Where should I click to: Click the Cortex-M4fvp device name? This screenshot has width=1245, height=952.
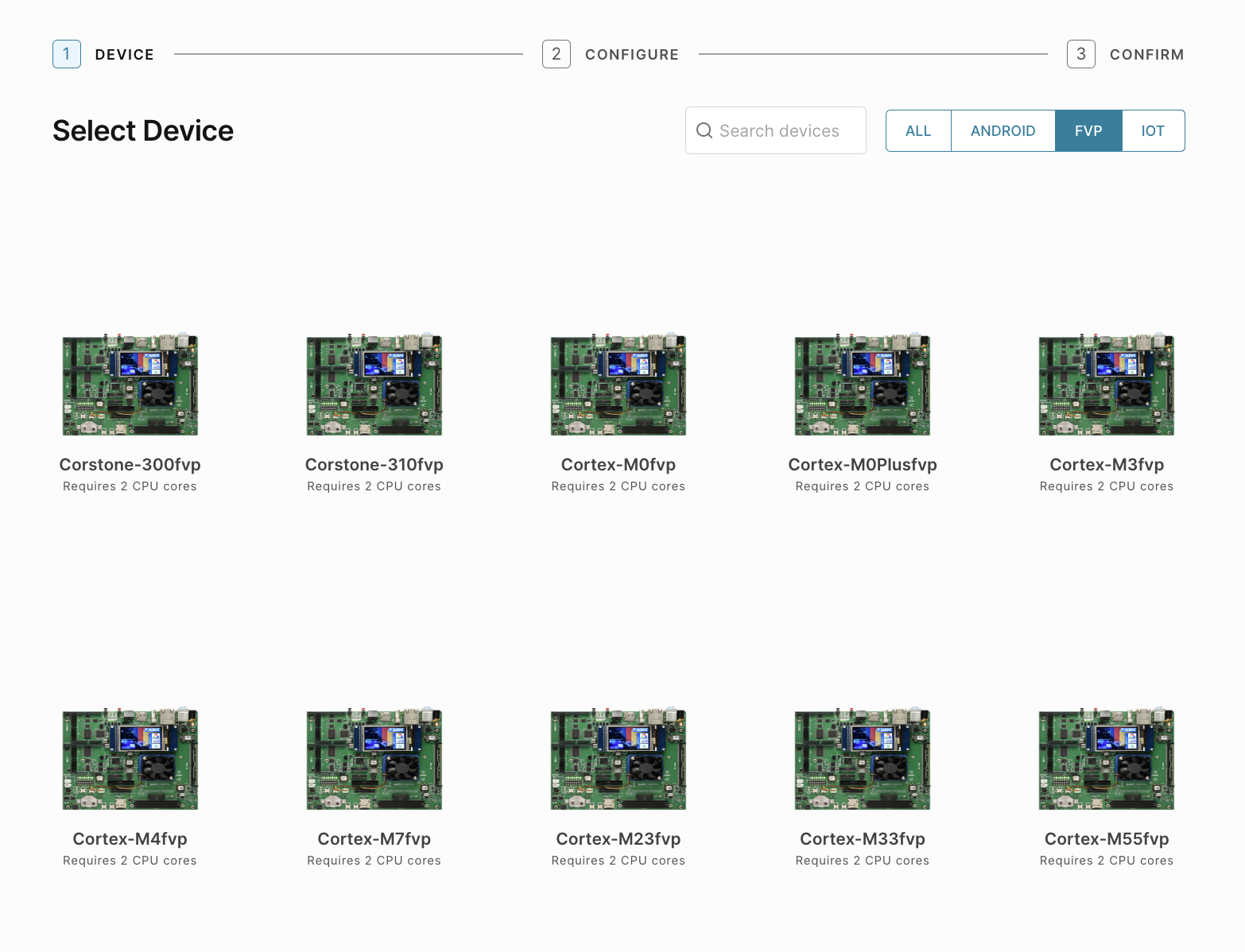coord(130,839)
